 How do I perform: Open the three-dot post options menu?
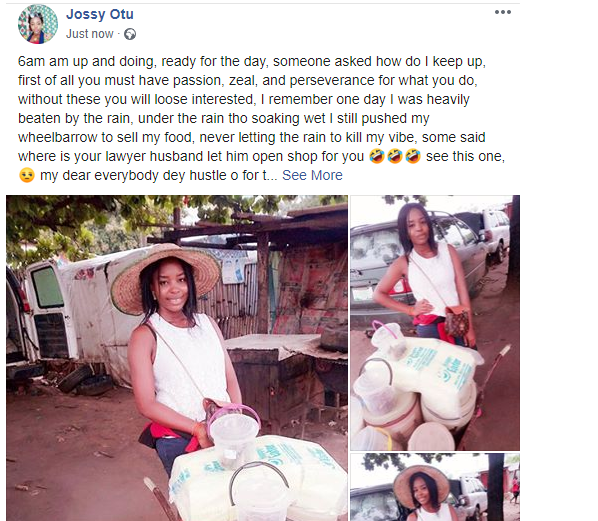click(x=503, y=12)
